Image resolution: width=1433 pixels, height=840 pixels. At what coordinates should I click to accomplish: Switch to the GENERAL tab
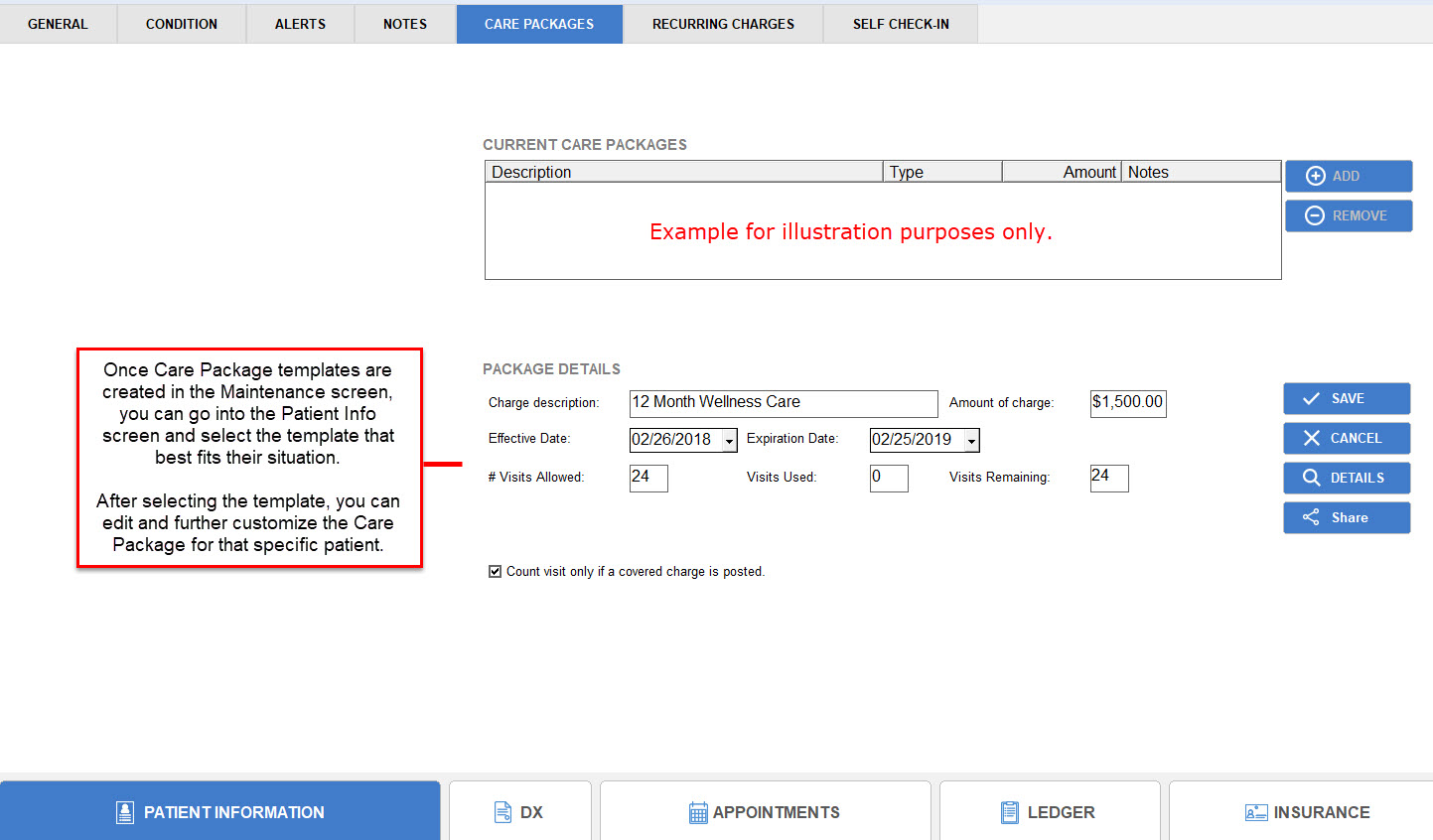tap(58, 24)
